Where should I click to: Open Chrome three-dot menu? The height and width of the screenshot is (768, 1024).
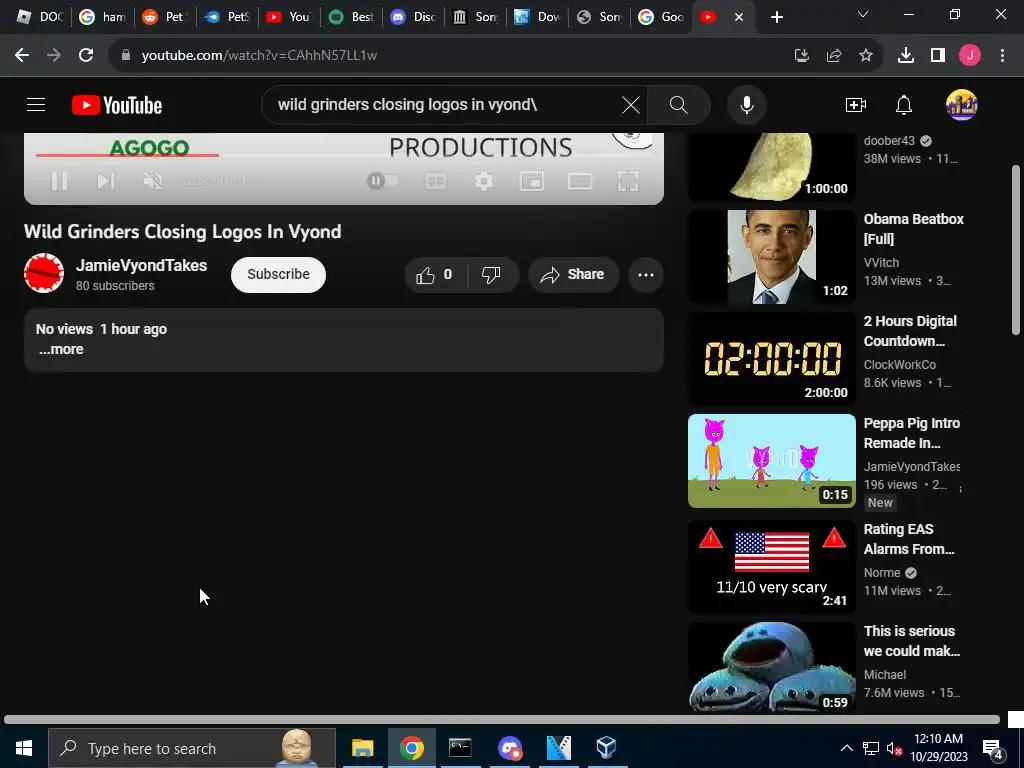1002,56
